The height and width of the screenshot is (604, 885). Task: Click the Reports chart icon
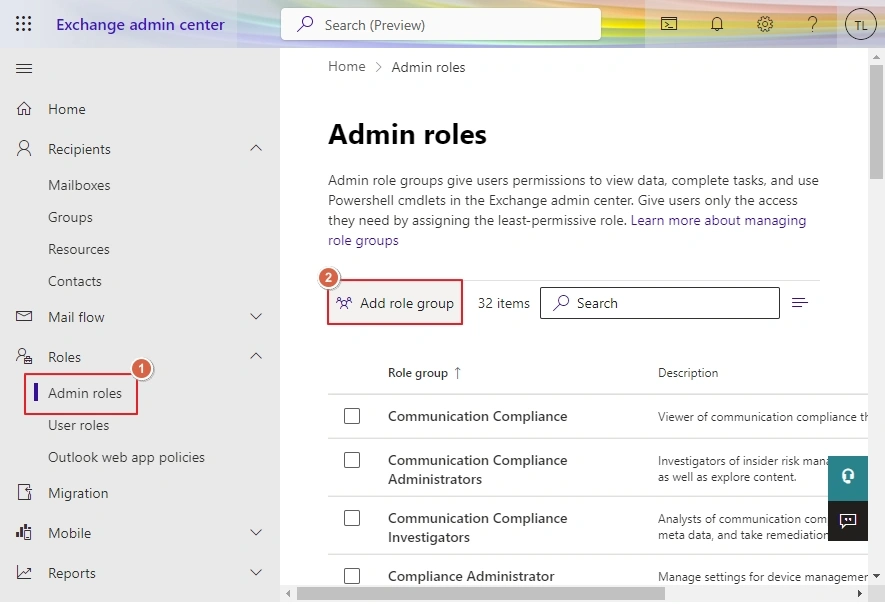click(x=24, y=572)
